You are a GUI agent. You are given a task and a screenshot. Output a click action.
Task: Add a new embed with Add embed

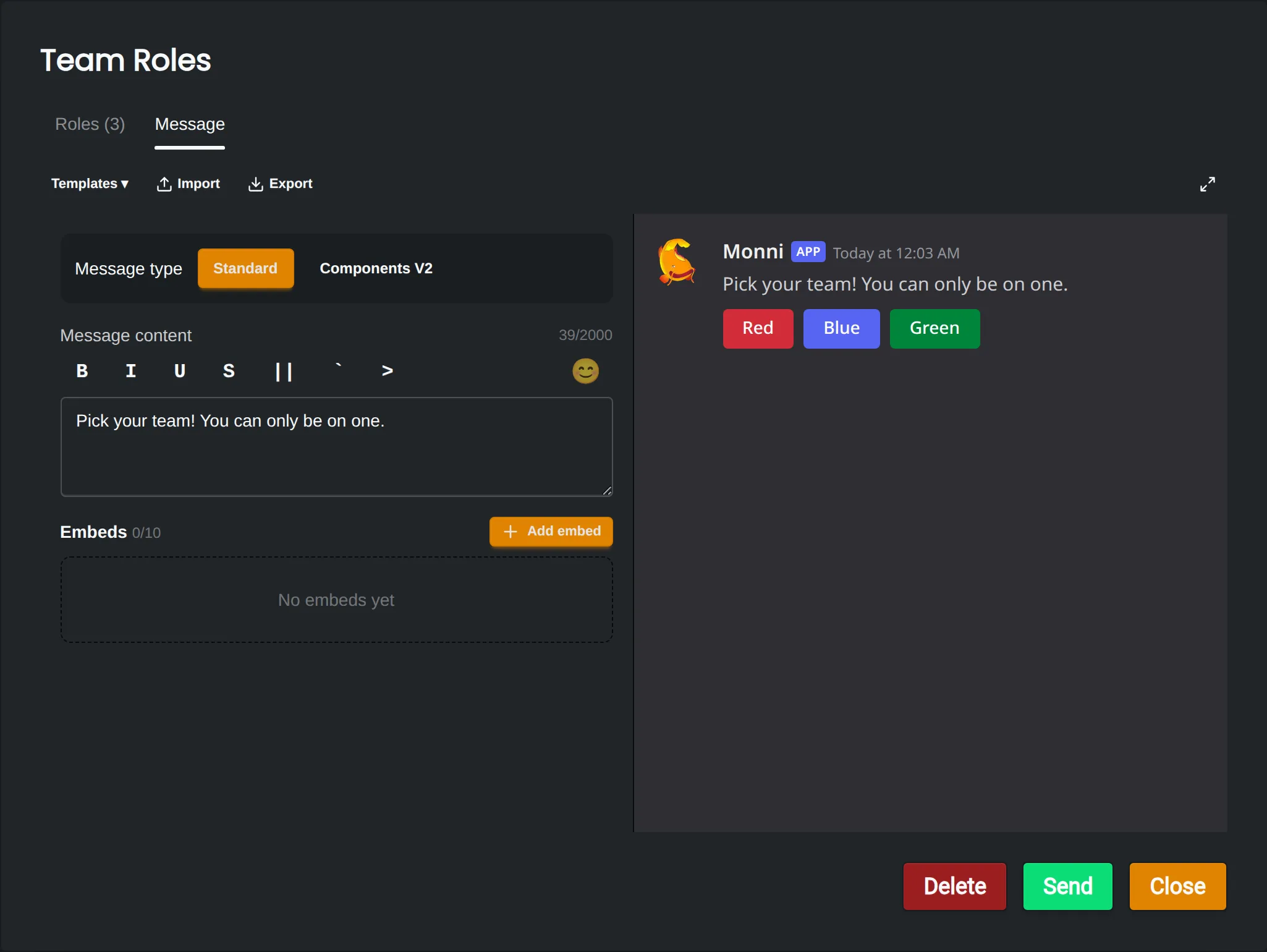pos(551,531)
